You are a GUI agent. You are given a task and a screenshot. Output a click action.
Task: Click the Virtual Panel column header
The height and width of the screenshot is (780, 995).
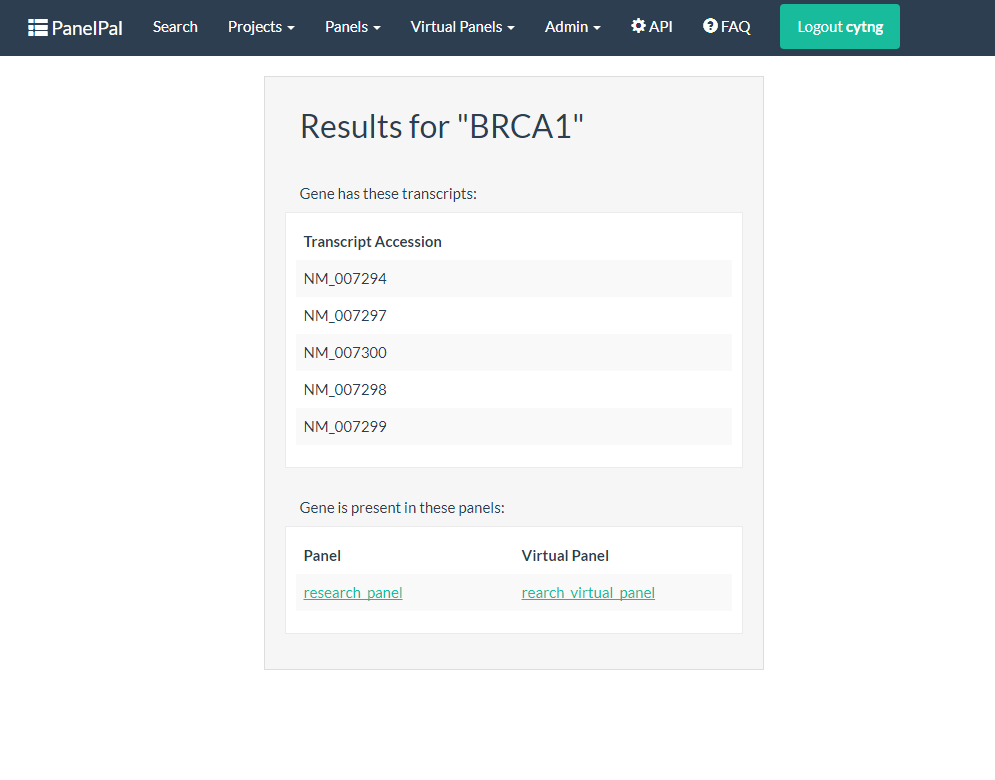565,556
